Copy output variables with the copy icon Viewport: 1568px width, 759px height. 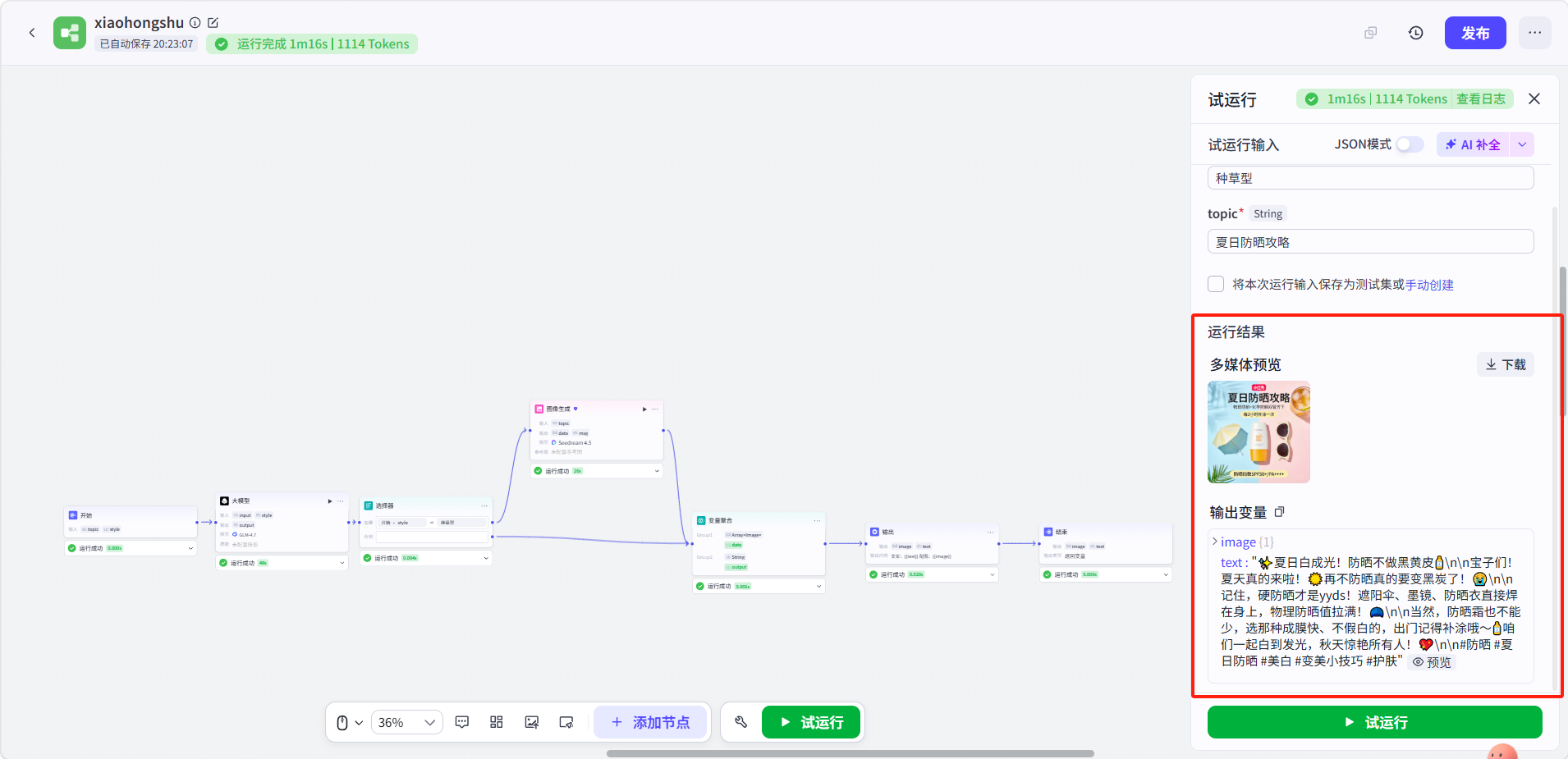coord(1280,512)
